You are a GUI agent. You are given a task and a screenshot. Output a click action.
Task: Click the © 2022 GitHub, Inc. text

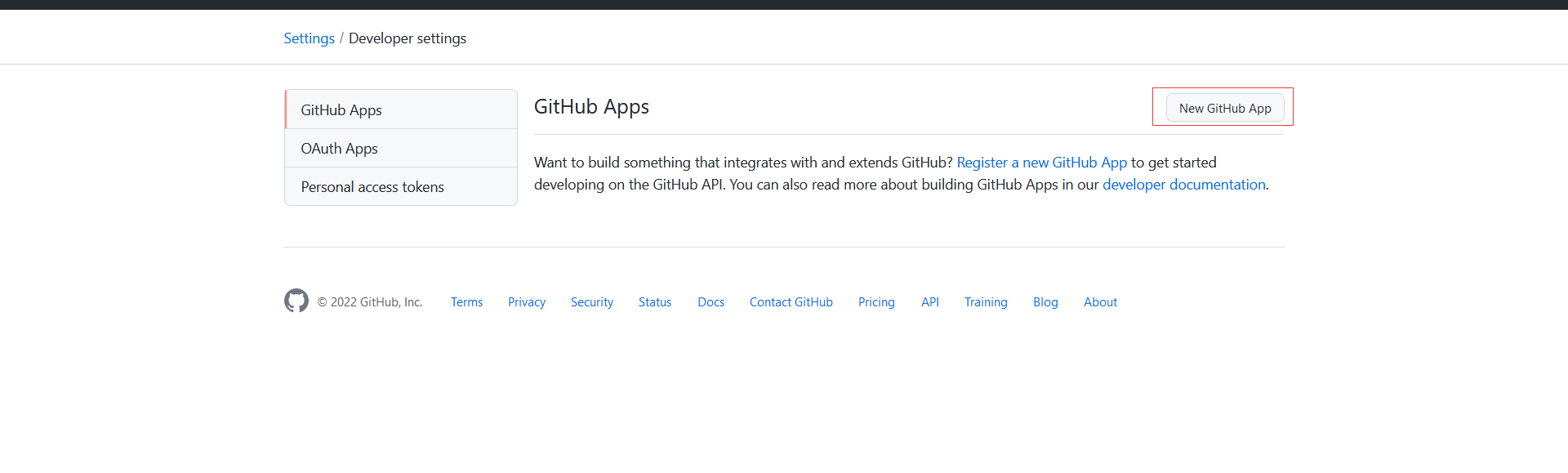click(x=370, y=302)
